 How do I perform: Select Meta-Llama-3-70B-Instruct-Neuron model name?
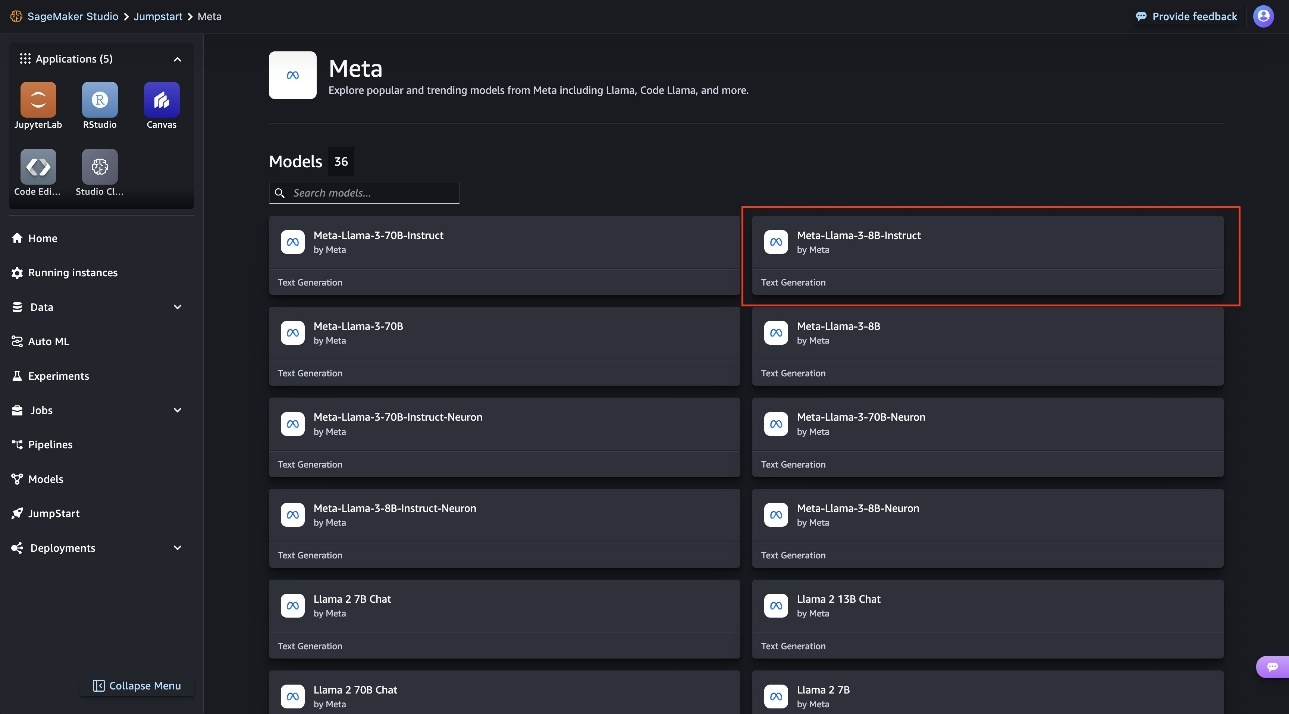pos(398,417)
